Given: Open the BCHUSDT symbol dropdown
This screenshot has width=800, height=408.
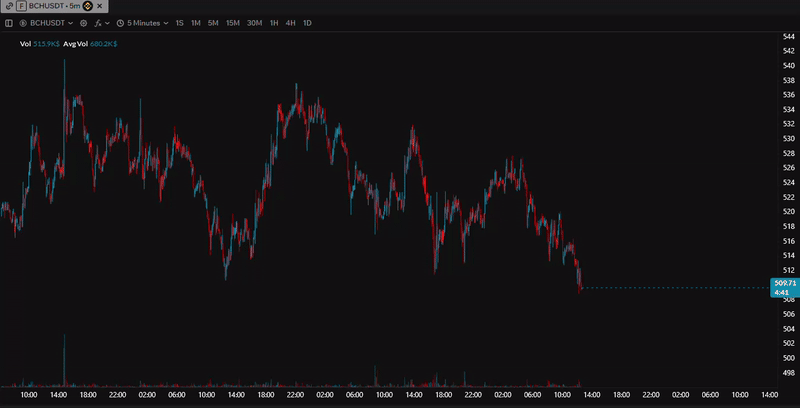Looking at the screenshot, I should [x=46, y=23].
